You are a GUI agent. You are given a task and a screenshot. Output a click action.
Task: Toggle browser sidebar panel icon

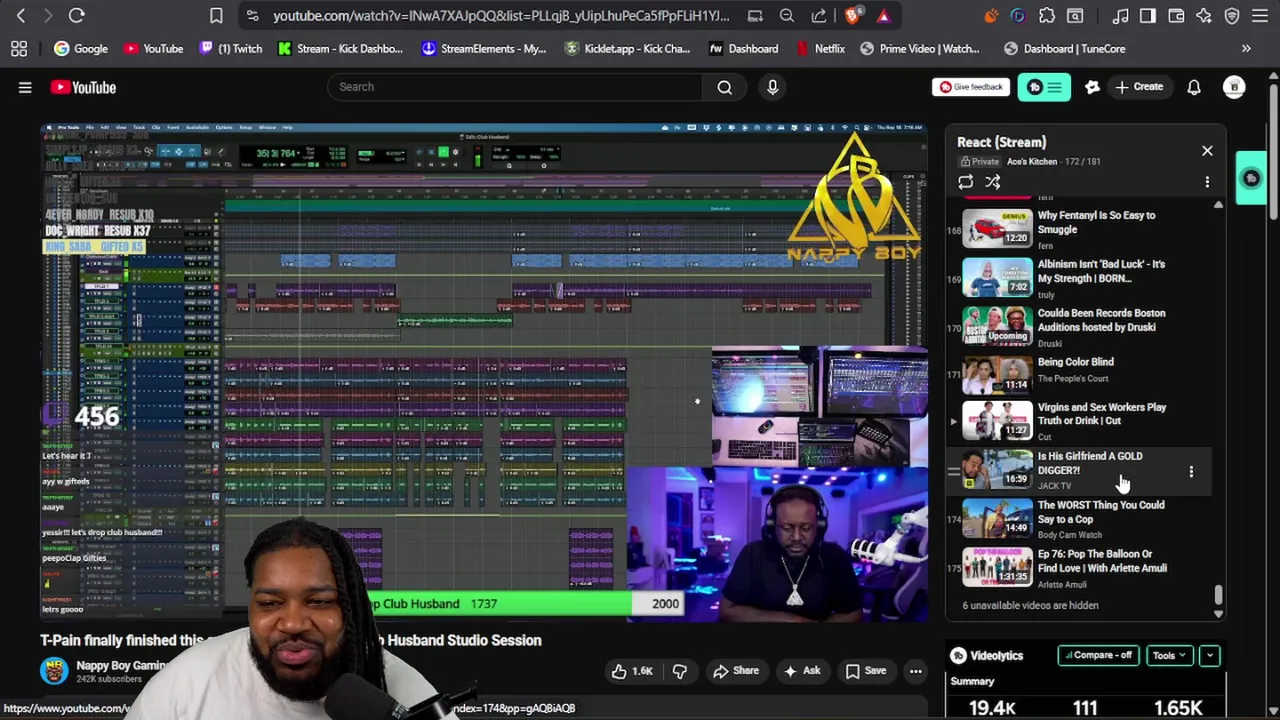pyautogui.click(x=1148, y=16)
